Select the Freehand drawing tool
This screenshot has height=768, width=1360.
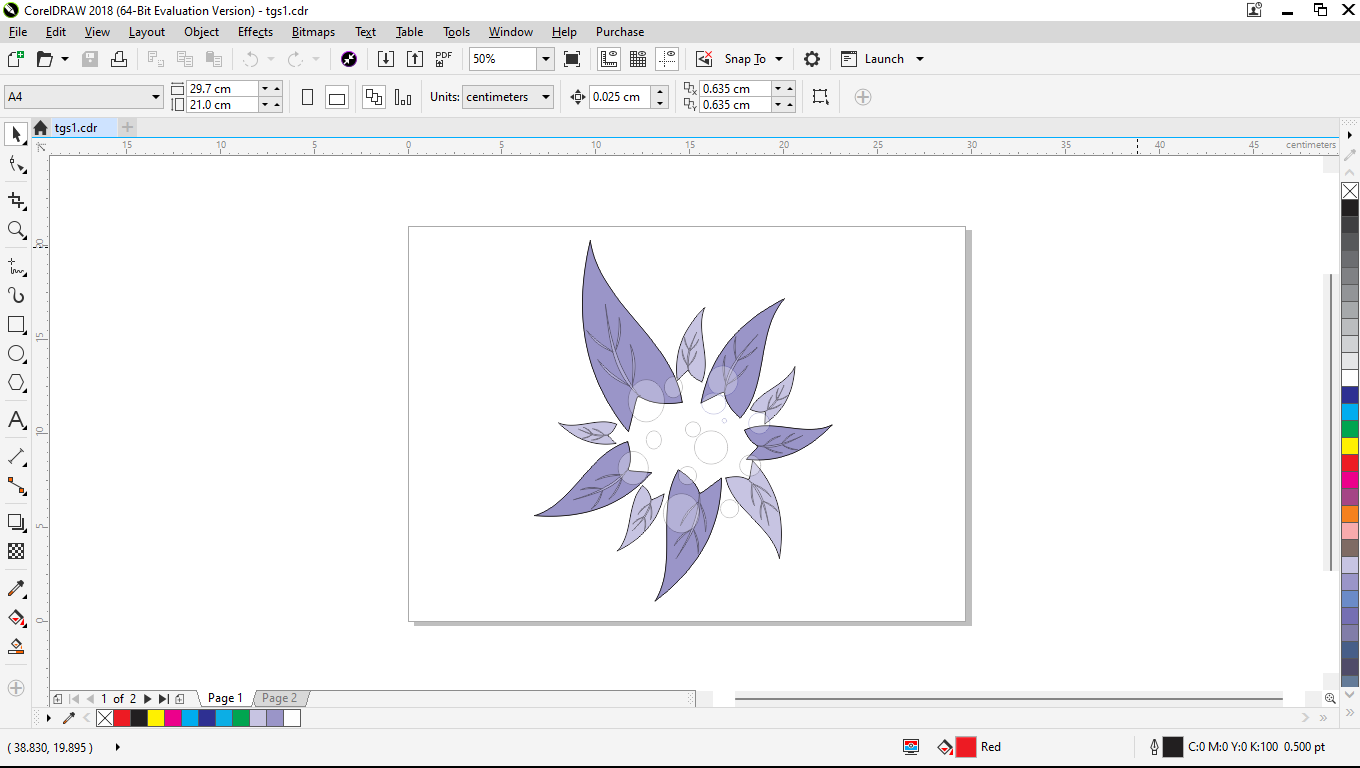coord(16,266)
